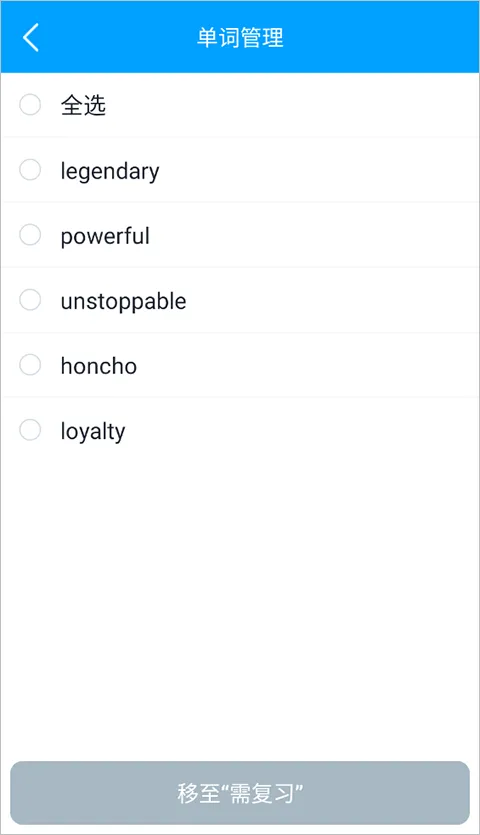Mark the unstoppable selection circle
The height and width of the screenshot is (835, 480).
[30, 300]
